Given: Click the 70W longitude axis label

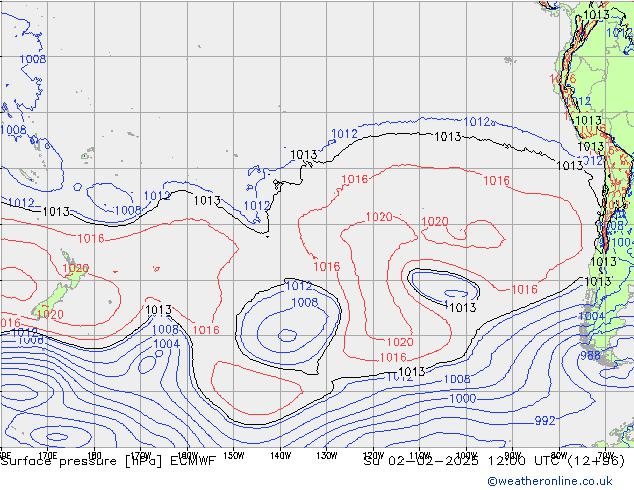Looking at the screenshot, I should pyautogui.click(x=605, y=455).
